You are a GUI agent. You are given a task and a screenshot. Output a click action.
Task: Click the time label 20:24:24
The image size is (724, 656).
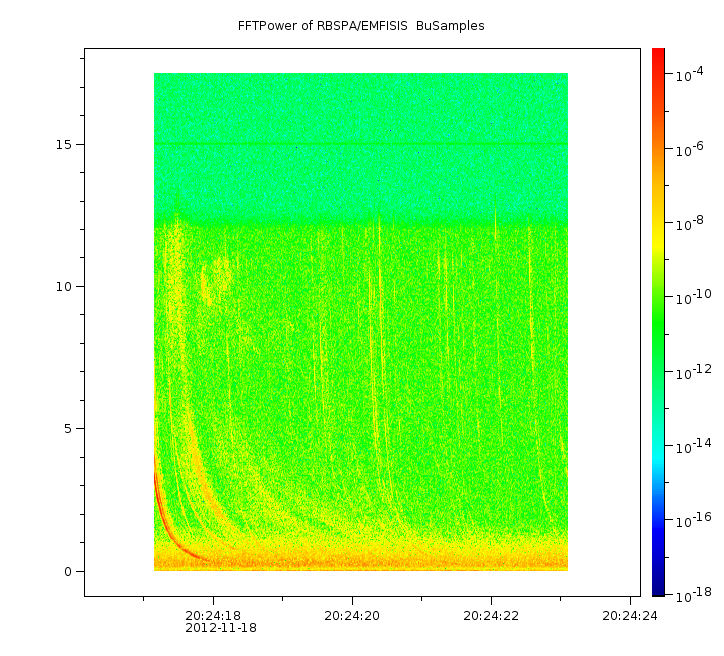point(630,616)
